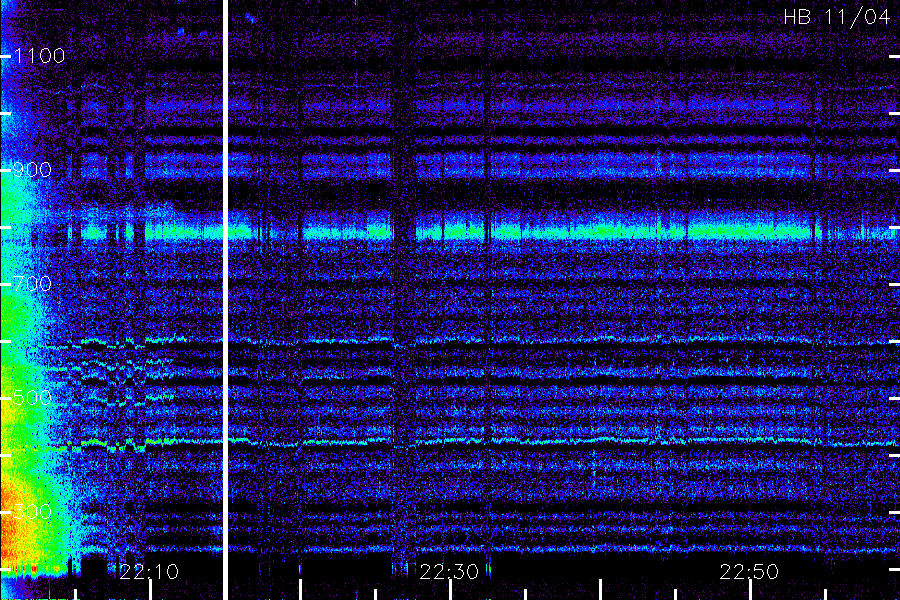The width and height of the screenshot is (900, 600).
Task: Select the white vertical cursor line
Action: coord(226,300)
